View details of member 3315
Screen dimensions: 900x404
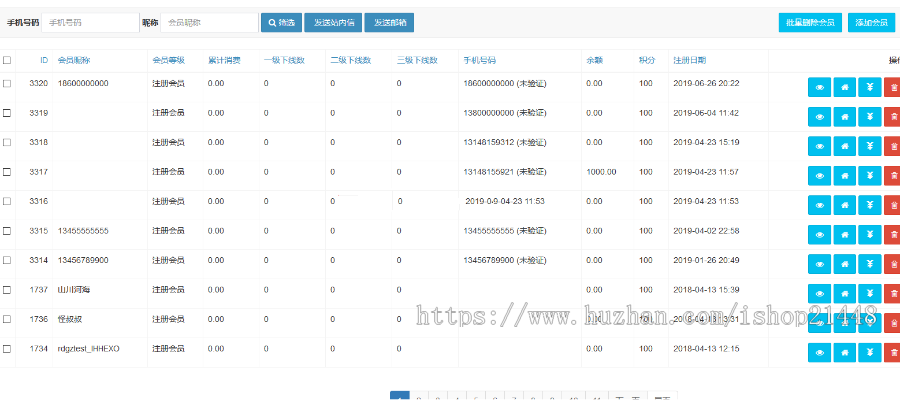coord(819,235)
